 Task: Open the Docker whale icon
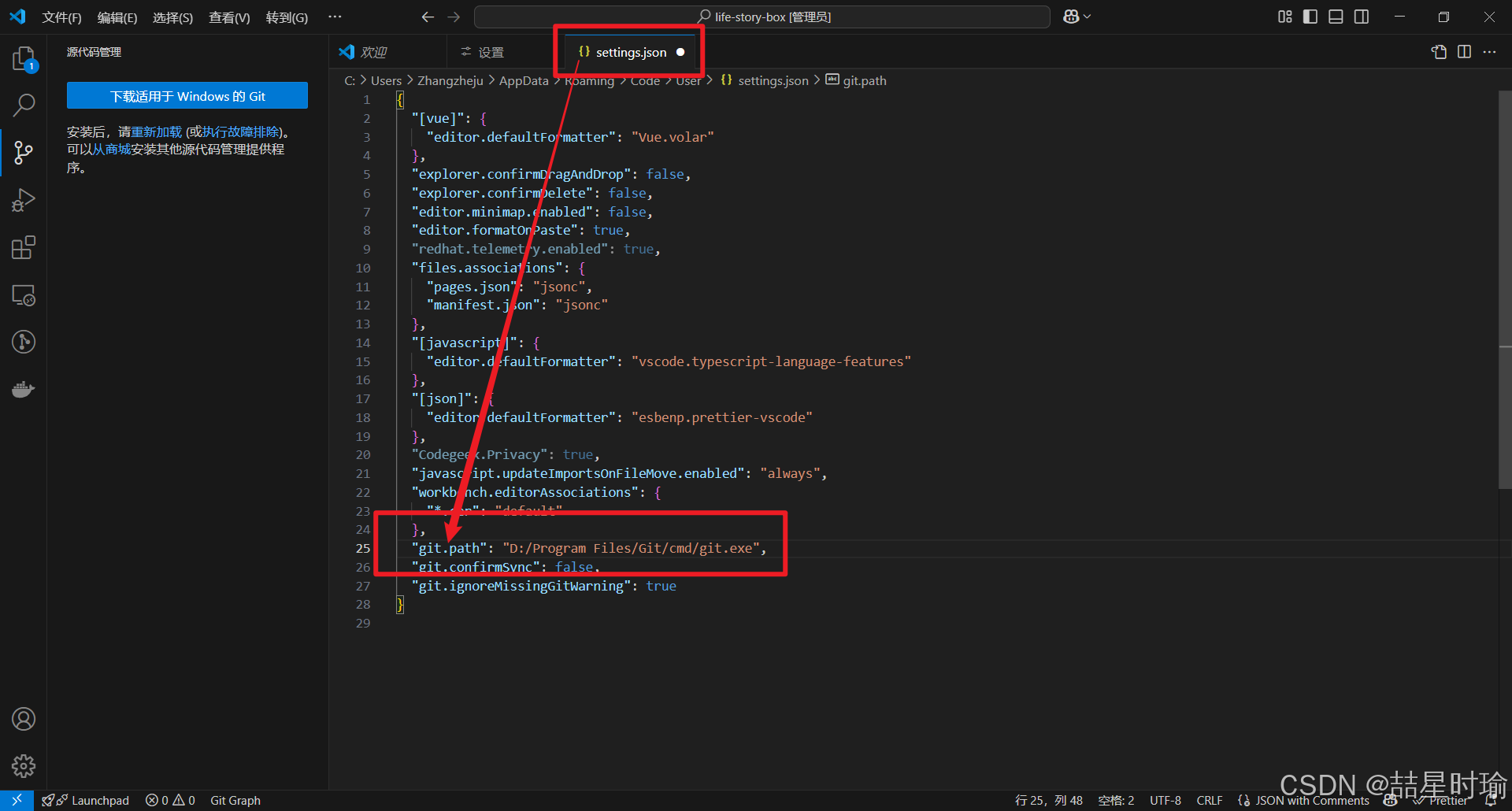(24, 389)
